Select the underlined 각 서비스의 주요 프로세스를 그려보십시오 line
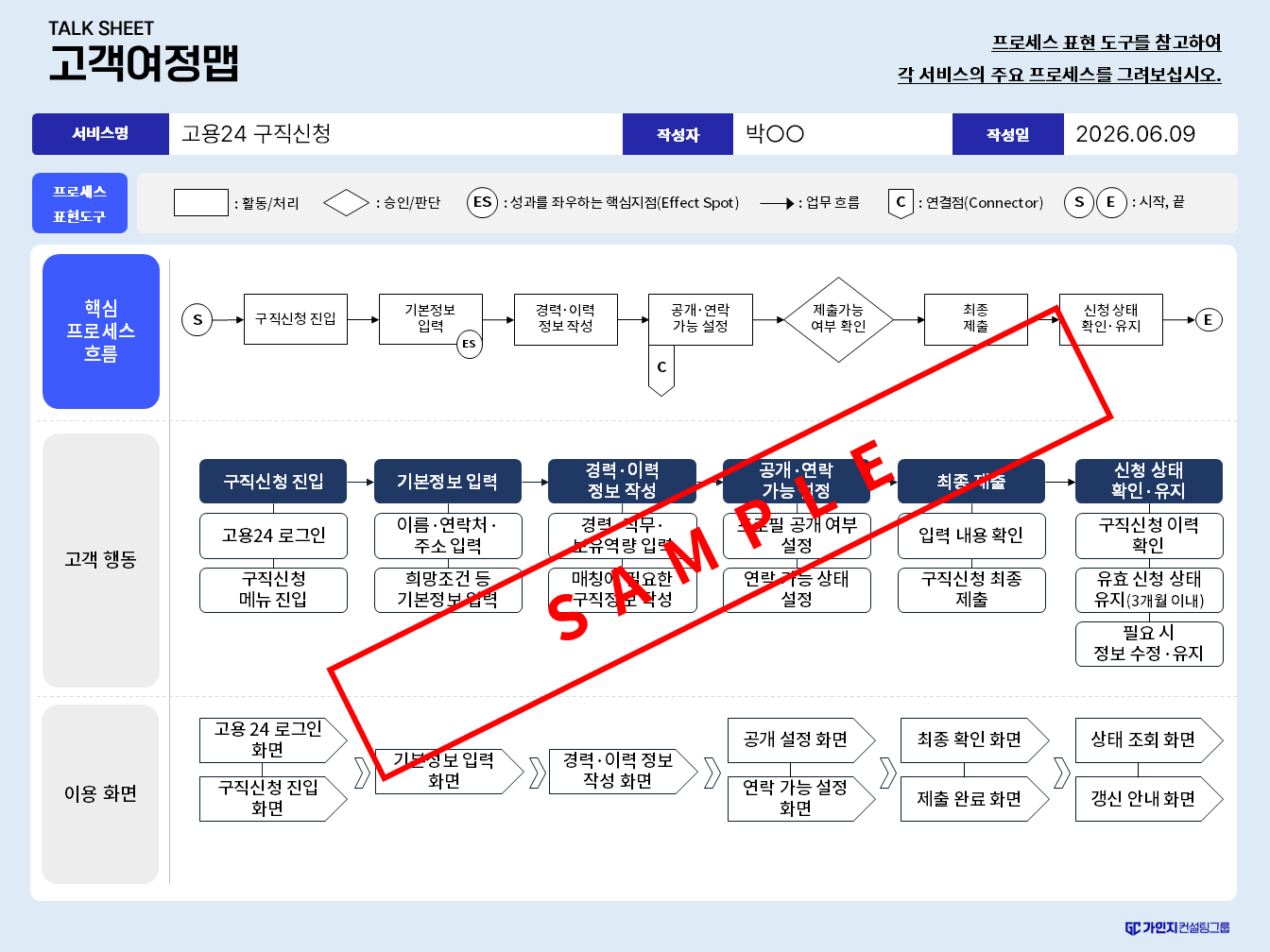Viewport: 1270px width, 952px height. (1059, 75)
